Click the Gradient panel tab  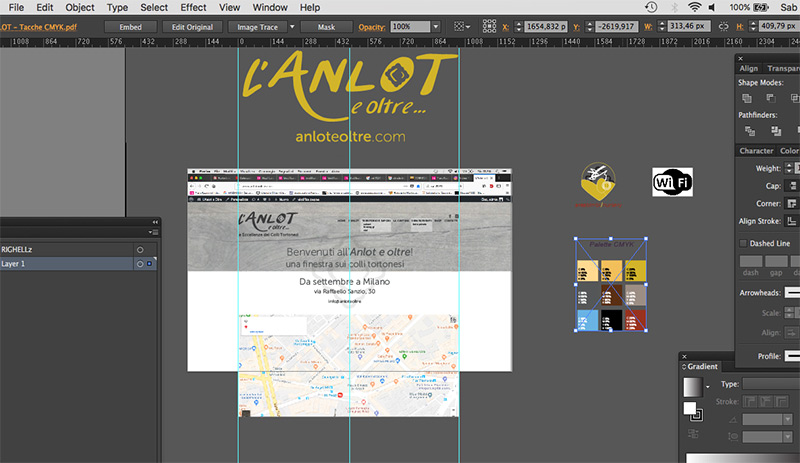click(x=699, y=367)
